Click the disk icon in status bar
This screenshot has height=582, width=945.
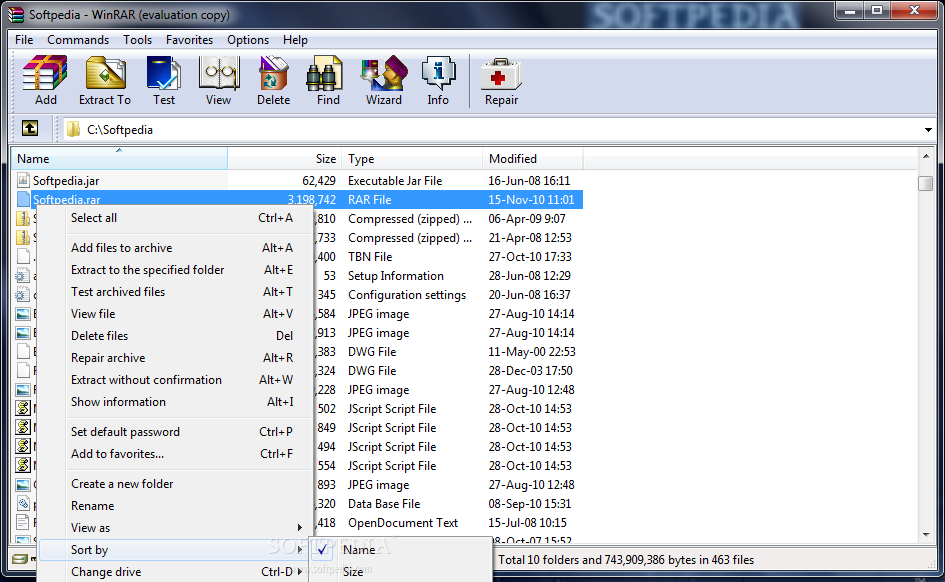coord(20,559)
